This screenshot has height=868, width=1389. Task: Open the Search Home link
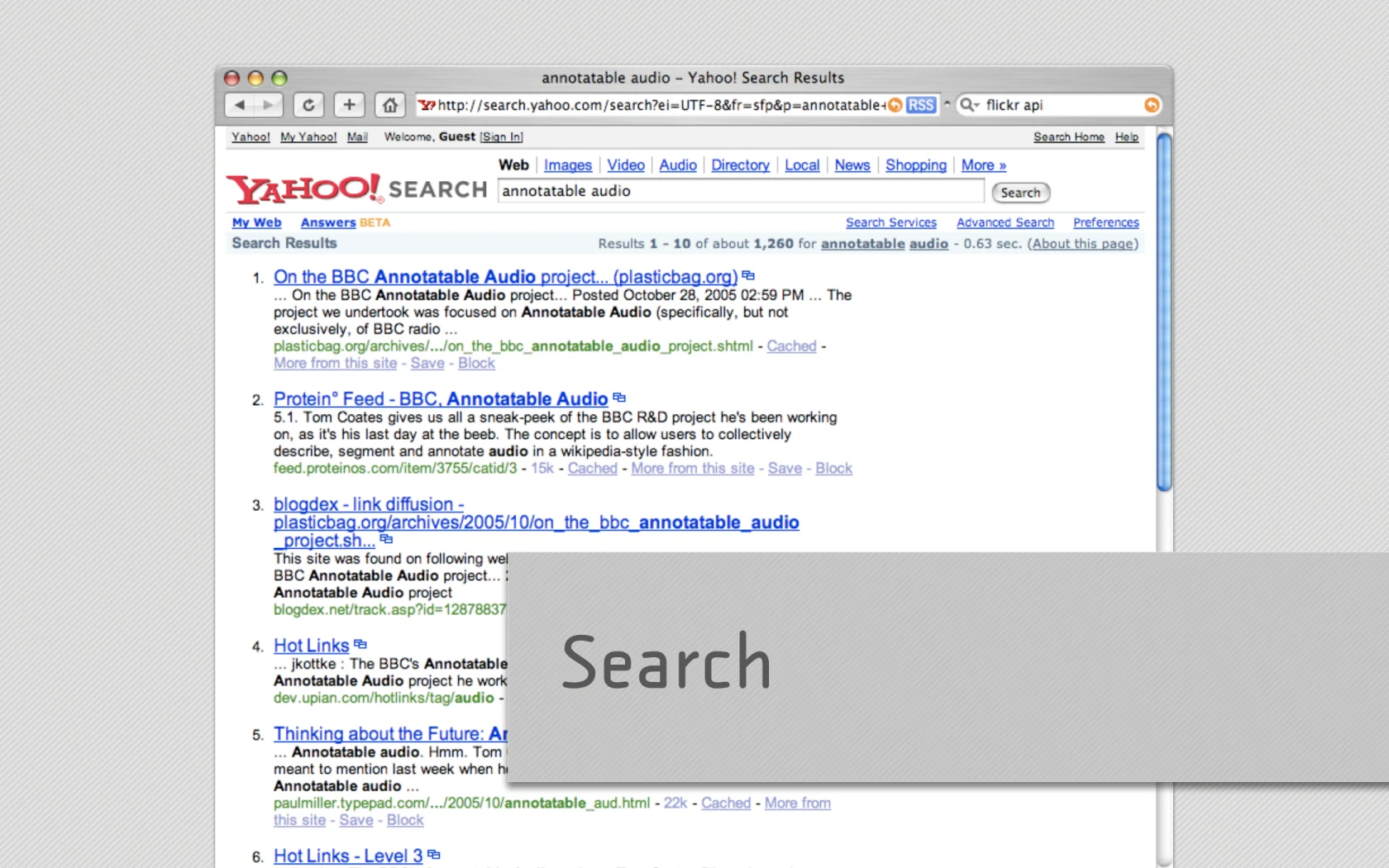click(1069, 137)
